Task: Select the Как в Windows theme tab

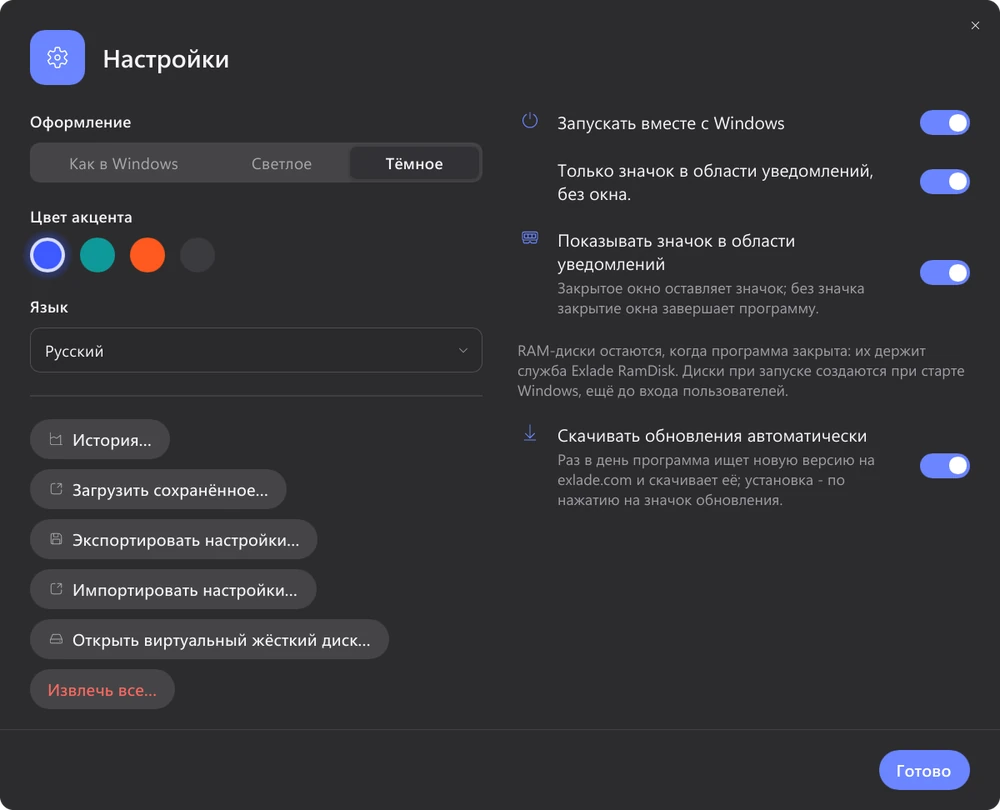Action: [124, 163]
